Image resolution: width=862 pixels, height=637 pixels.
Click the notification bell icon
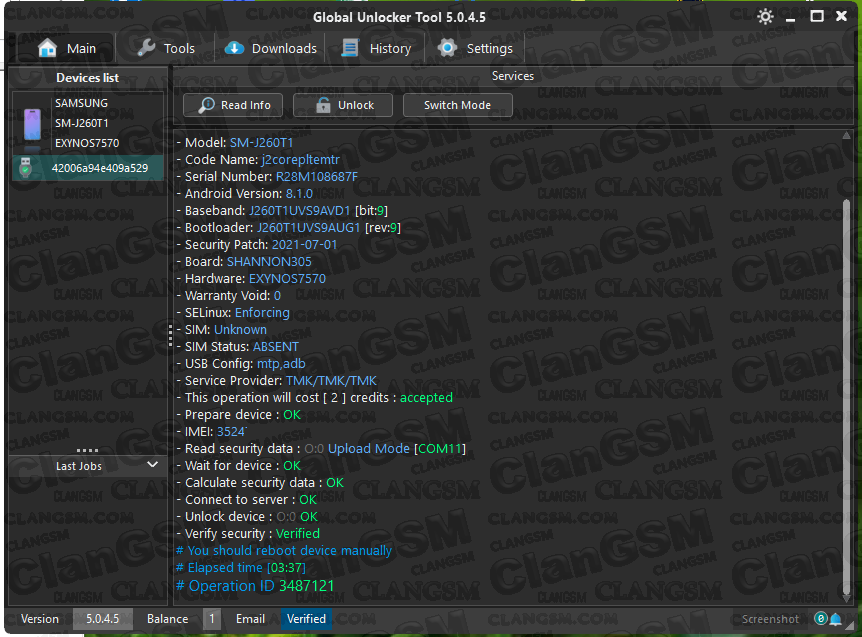click(836, 619)
